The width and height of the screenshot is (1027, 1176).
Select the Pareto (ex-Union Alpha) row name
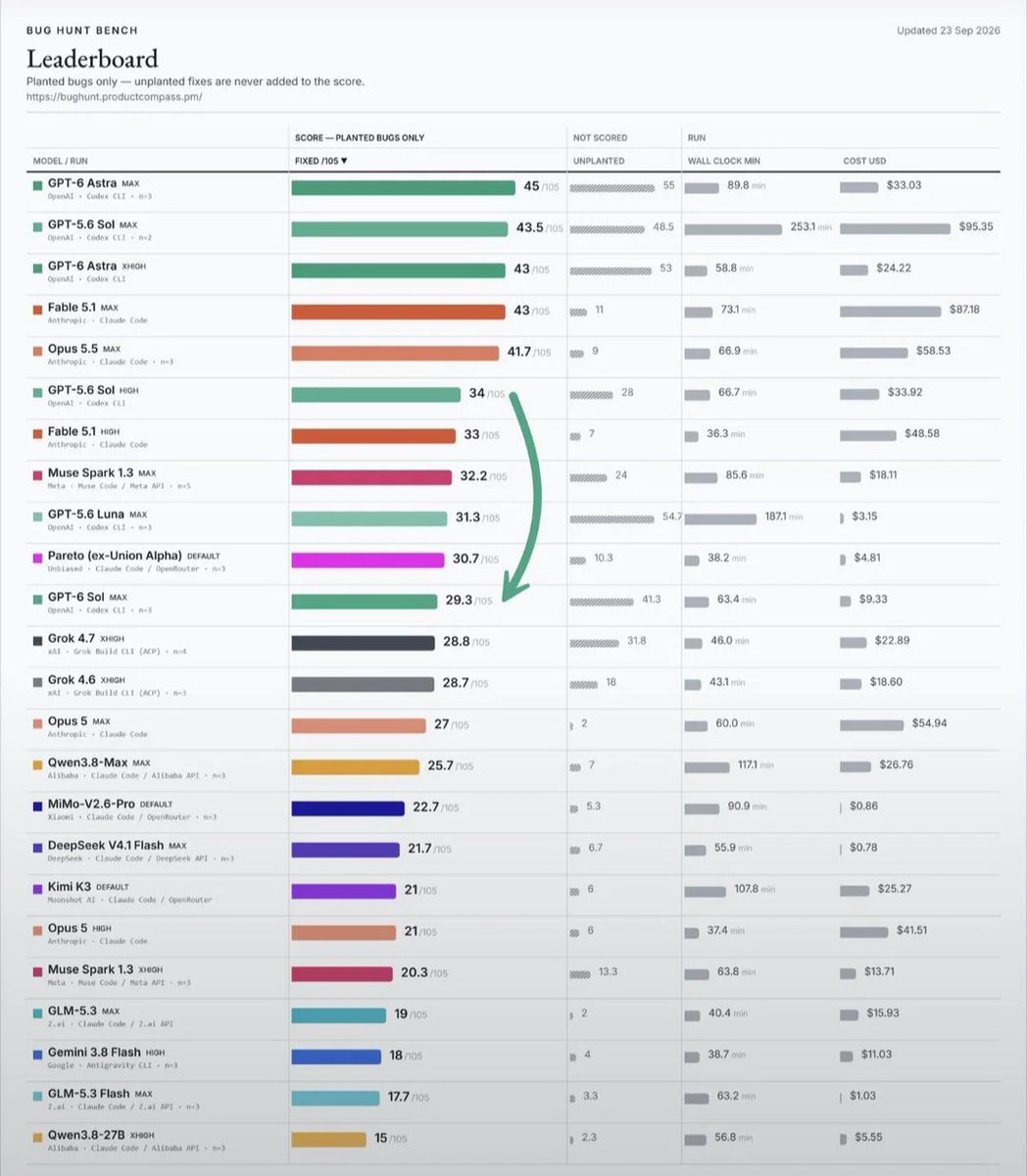coord(134,556)
